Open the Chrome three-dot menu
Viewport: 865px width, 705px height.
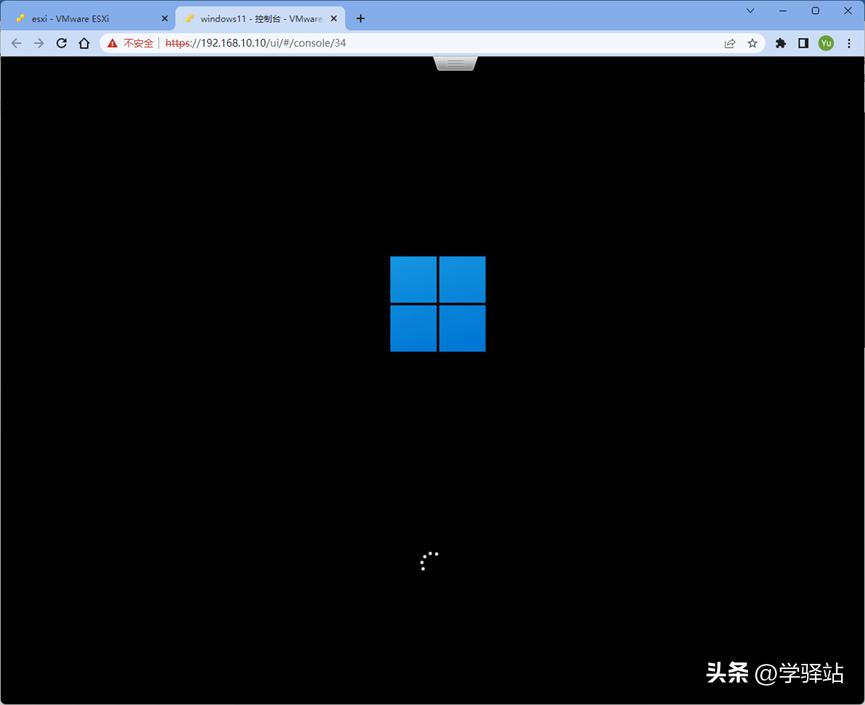pyautogui.click(x=849, y=43)
